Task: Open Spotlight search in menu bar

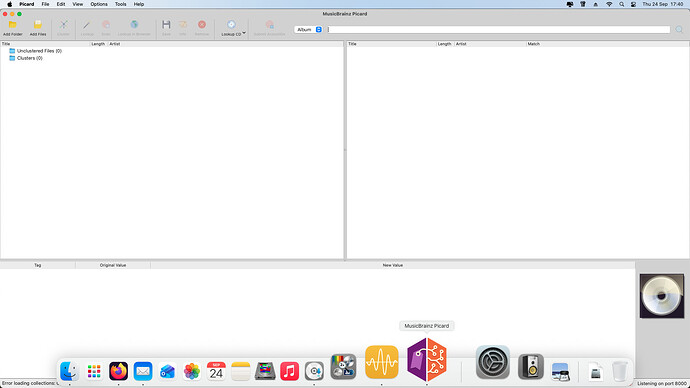Action: click(x=621, y=4)
